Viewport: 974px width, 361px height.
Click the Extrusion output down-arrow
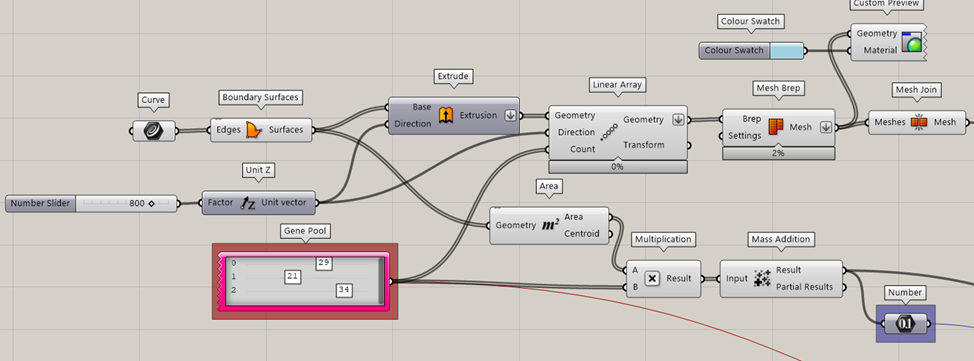510,115
